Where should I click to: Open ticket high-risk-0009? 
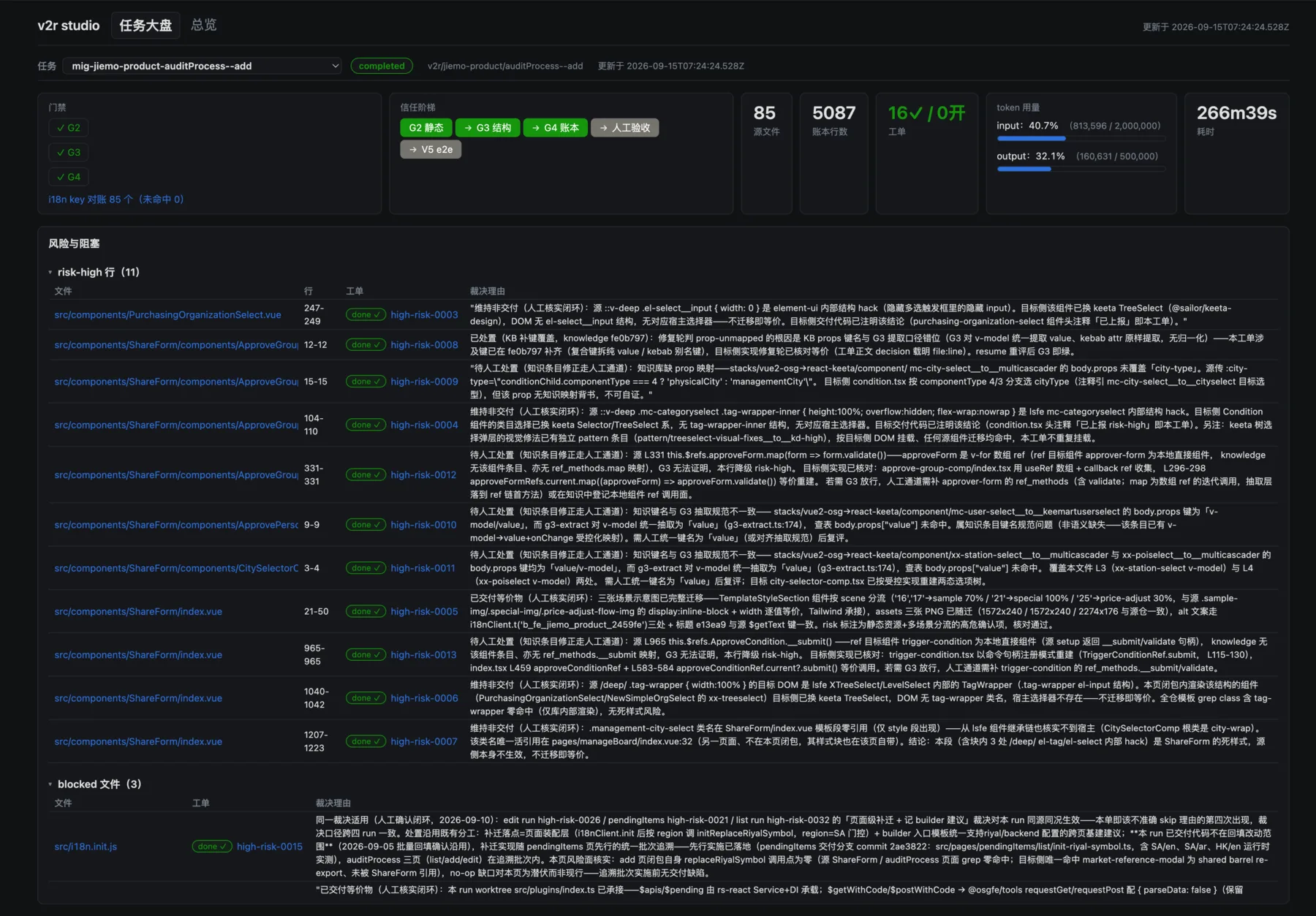[424, 382]
